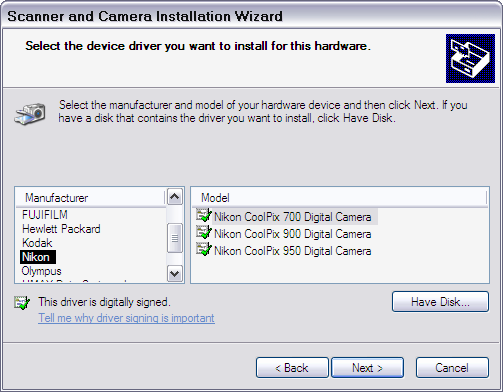
Task: Click the hardware wizard icon in header
Action: (x=470, y=58)
